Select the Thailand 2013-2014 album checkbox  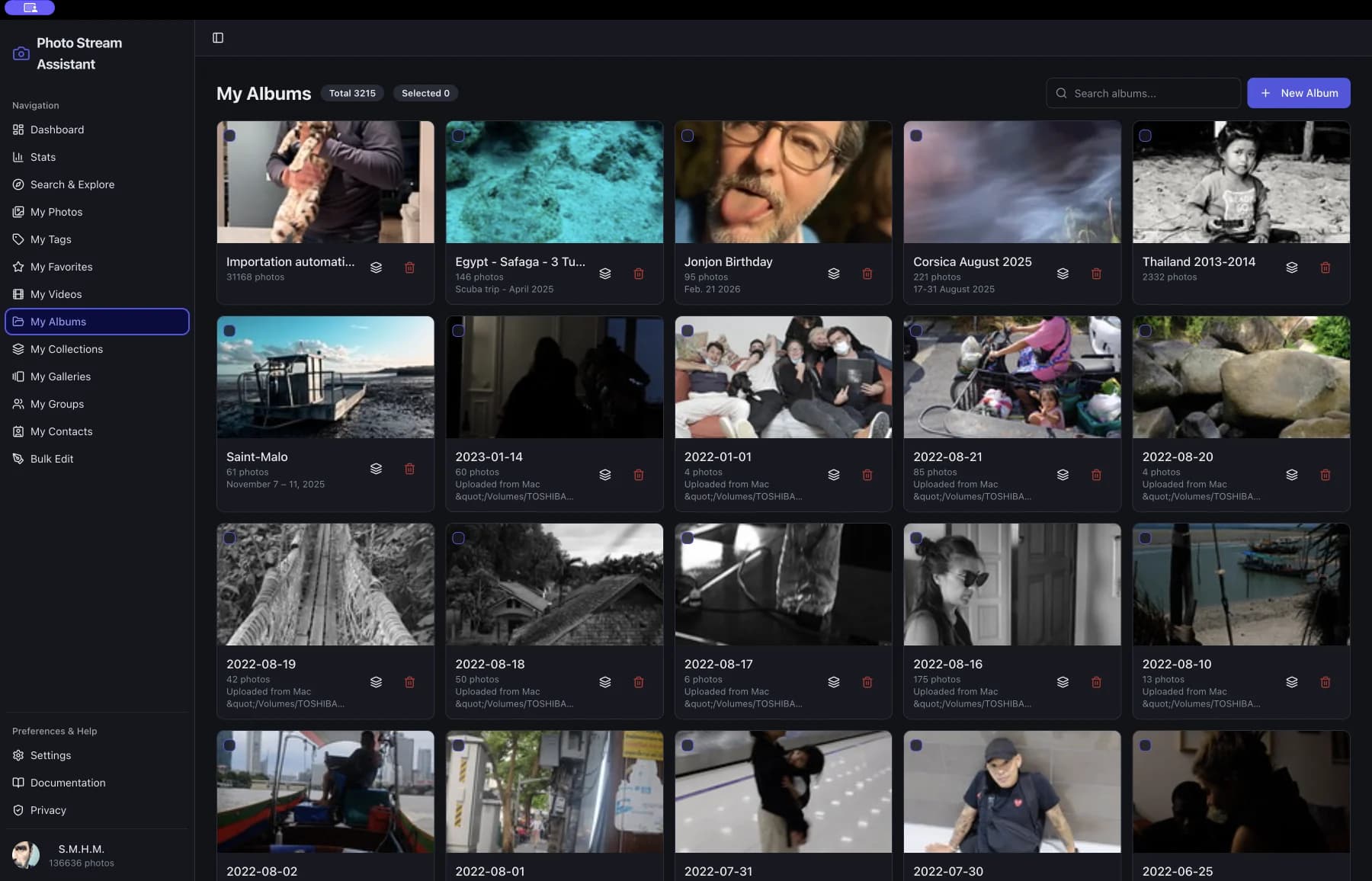(1146, 135)
